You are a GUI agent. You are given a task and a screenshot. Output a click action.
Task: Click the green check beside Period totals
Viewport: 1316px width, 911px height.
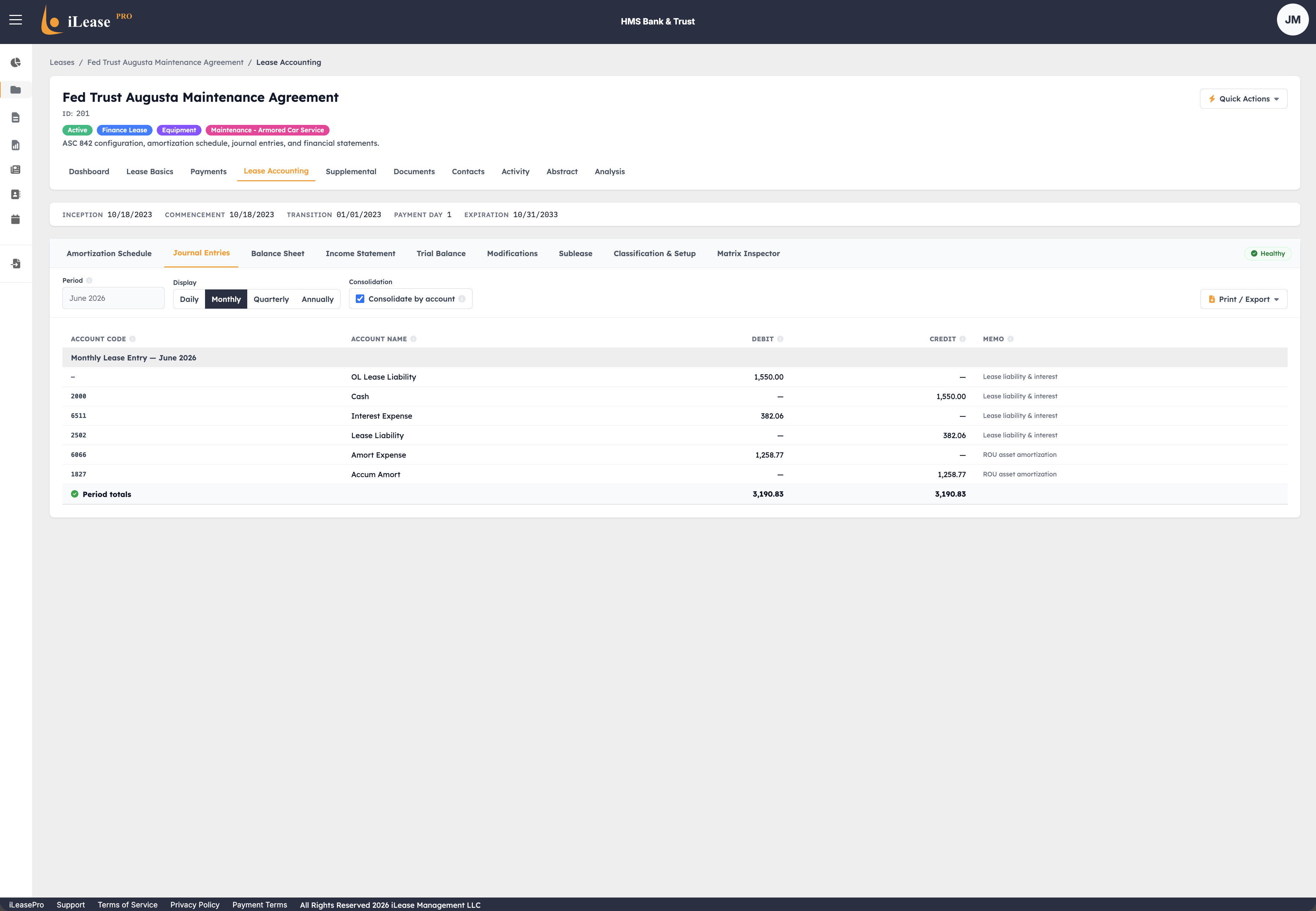tap(75, 494)
